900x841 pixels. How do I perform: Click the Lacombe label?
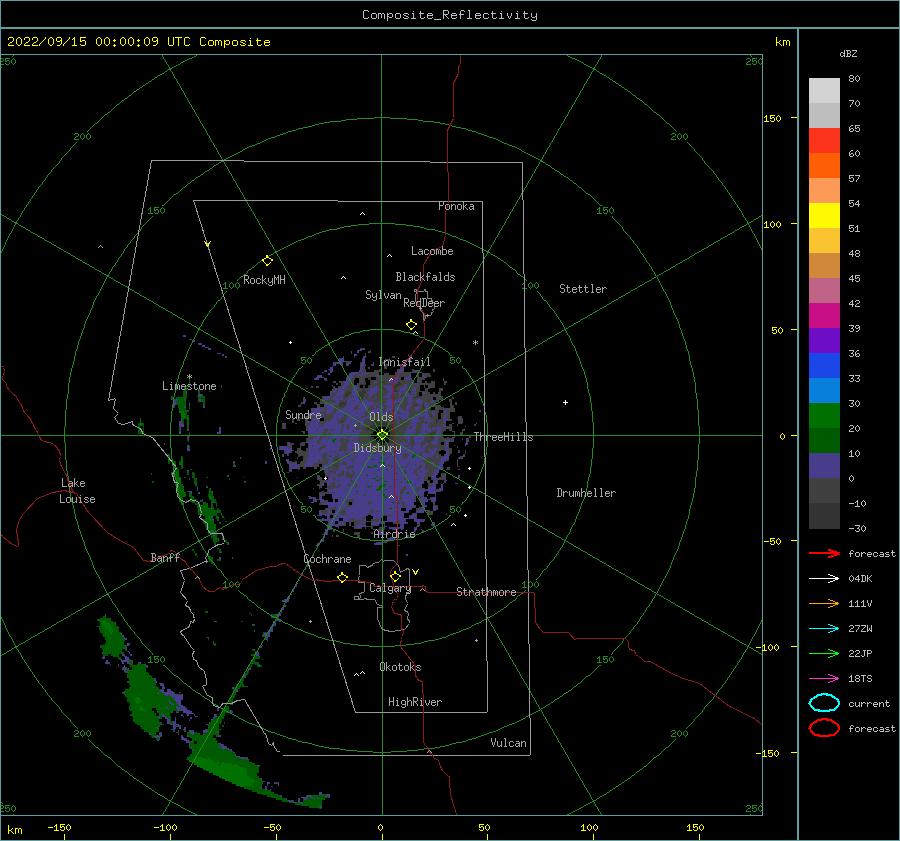432,251
